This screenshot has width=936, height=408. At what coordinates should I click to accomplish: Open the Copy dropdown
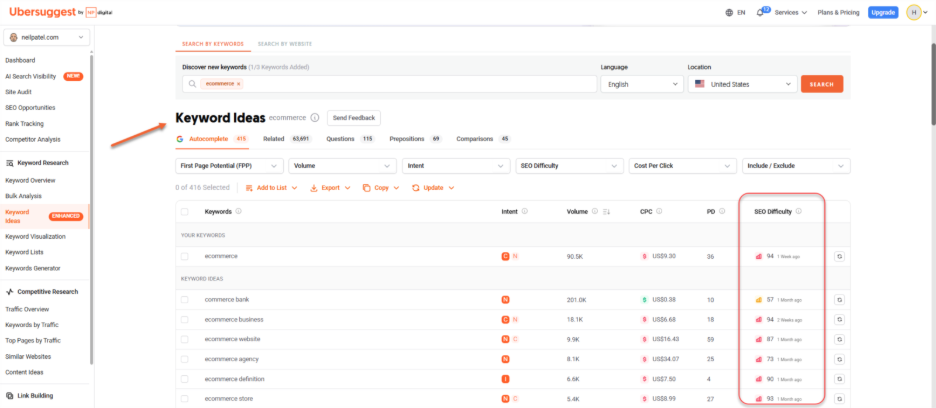(381, 188)
